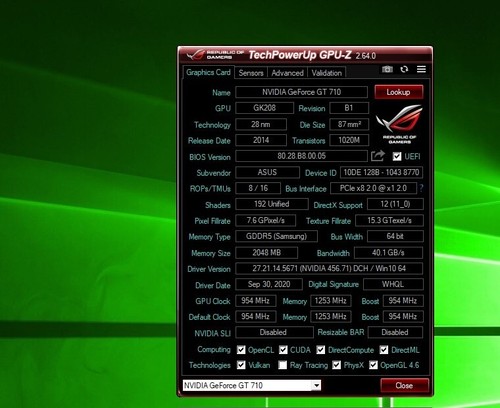Refresh GPU info with the refresh icon
This screenshot has height=408, width=500.
tap(404, 69)
